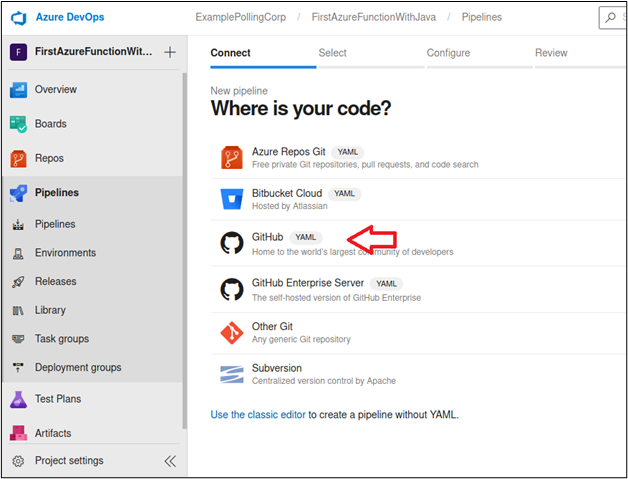Switch to the Select step tab
Image resolution: width=628 pixels, height=479 pixels.
tap(332, 53)
